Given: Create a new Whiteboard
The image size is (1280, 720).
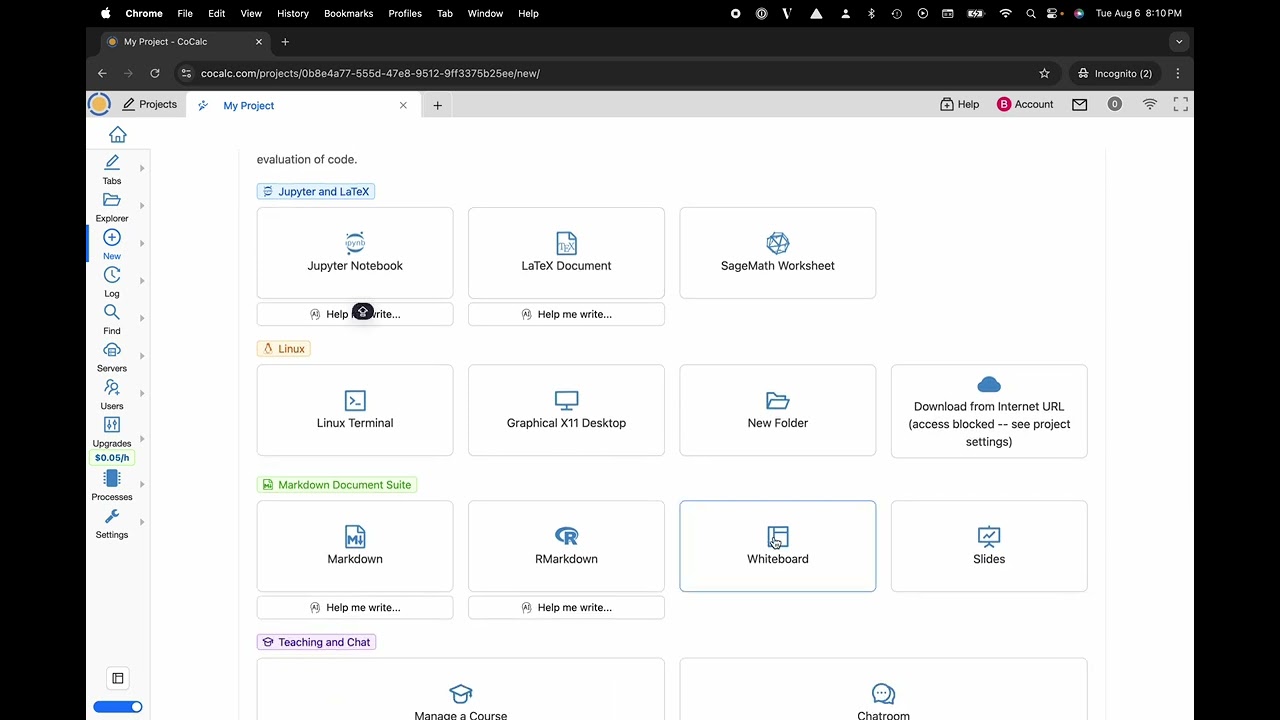Looking at the screenshot, I should click(x=777, y=546).
